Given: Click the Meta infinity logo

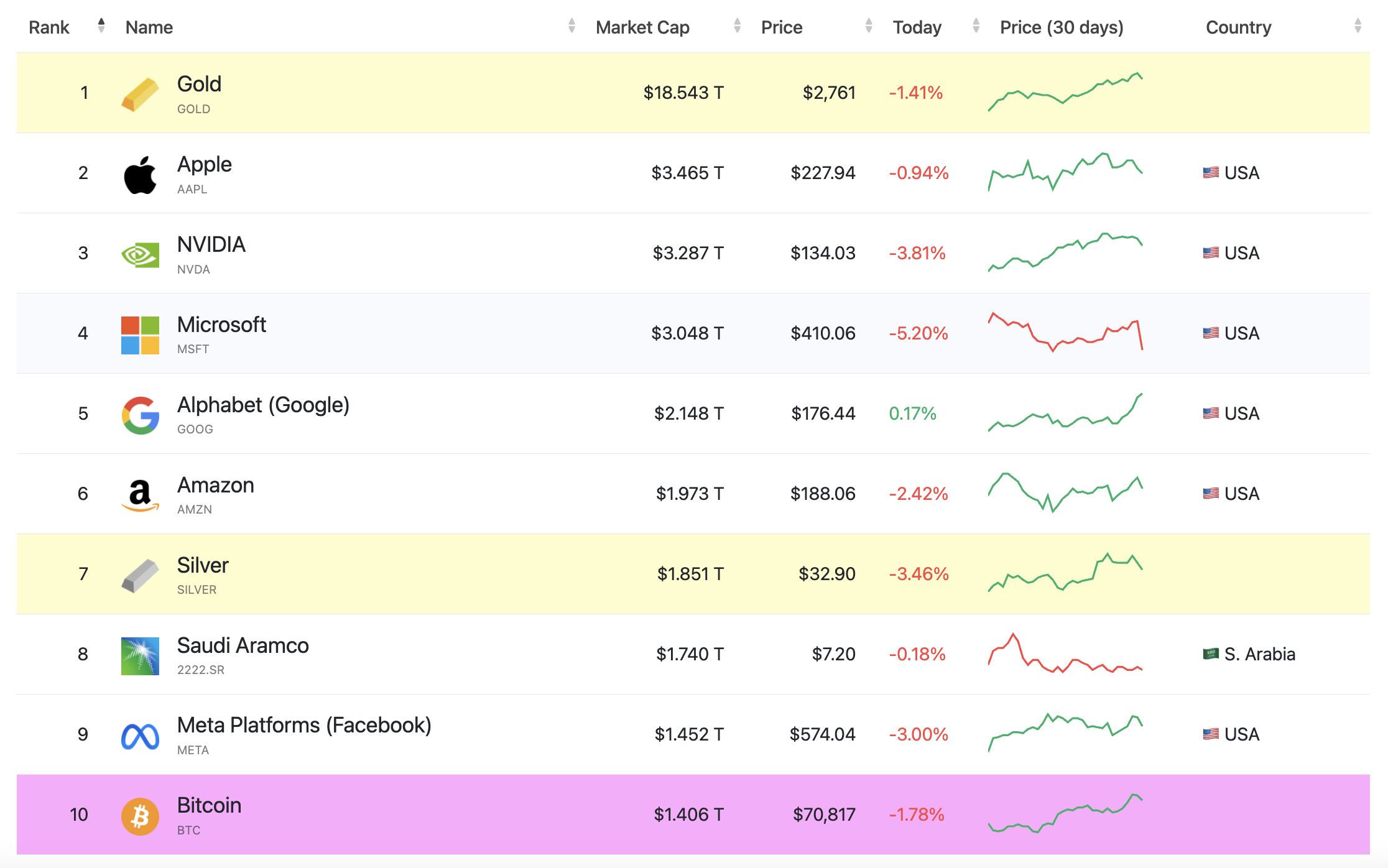Looking at the screenshot, I should (140, 736).
